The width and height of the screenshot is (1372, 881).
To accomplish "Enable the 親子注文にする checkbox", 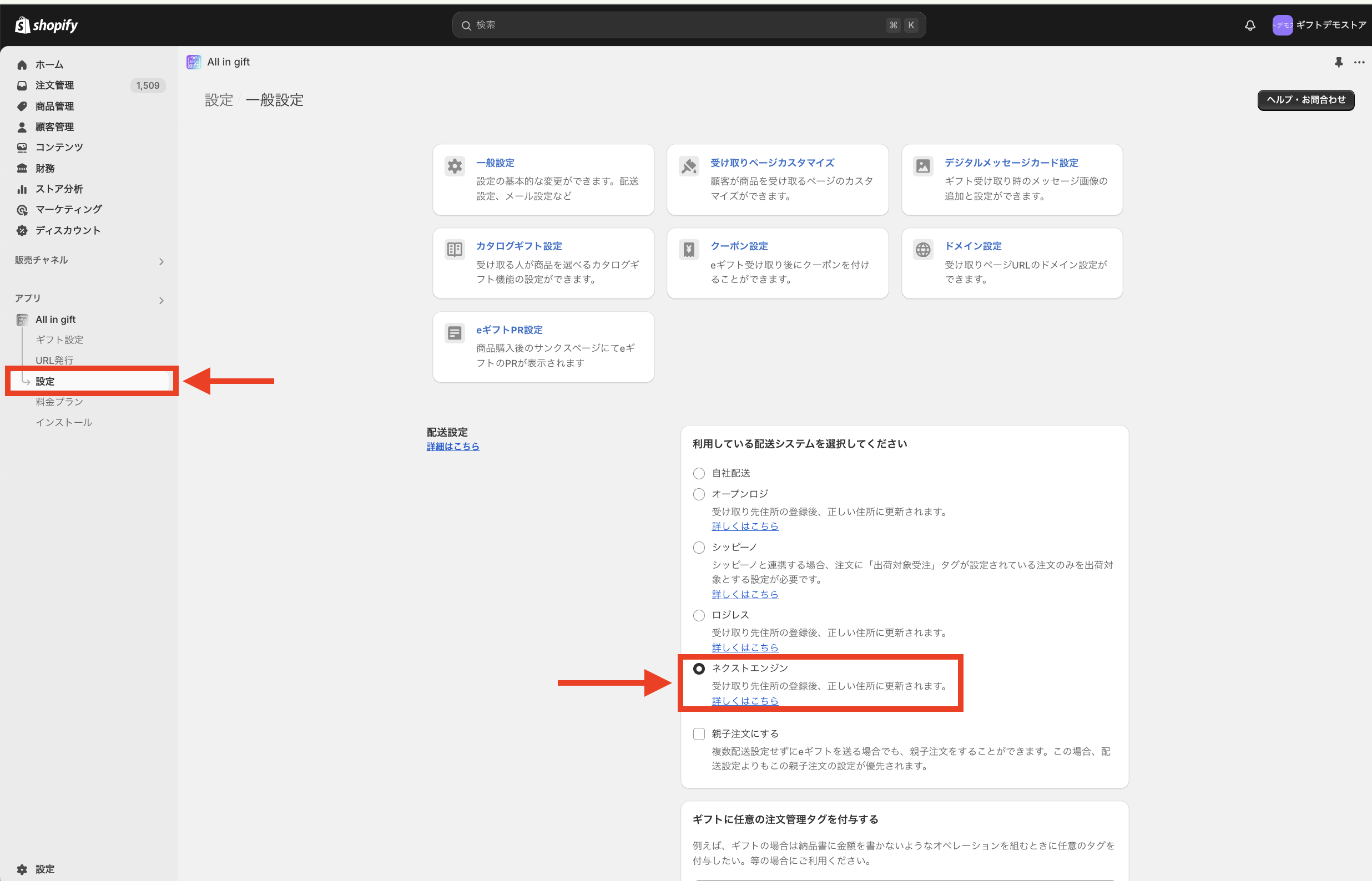I will tap(699, 734).
